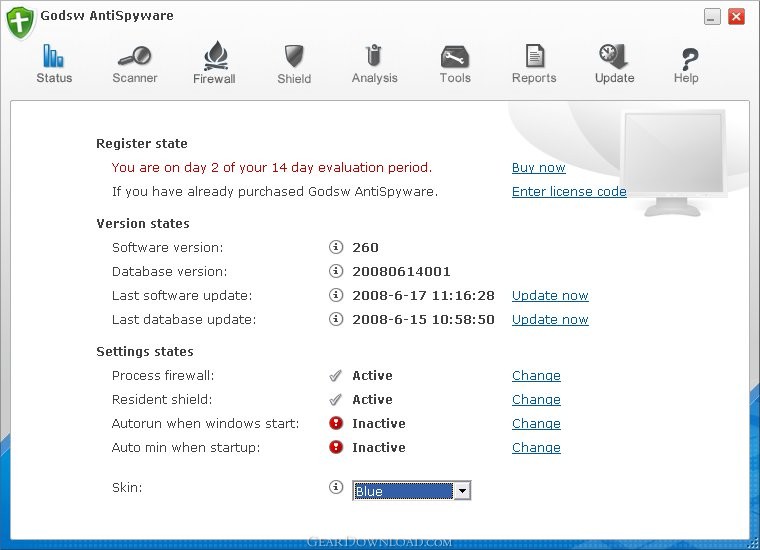Minimize the Godsw AntiSpyware window

[x=712, y=17]
